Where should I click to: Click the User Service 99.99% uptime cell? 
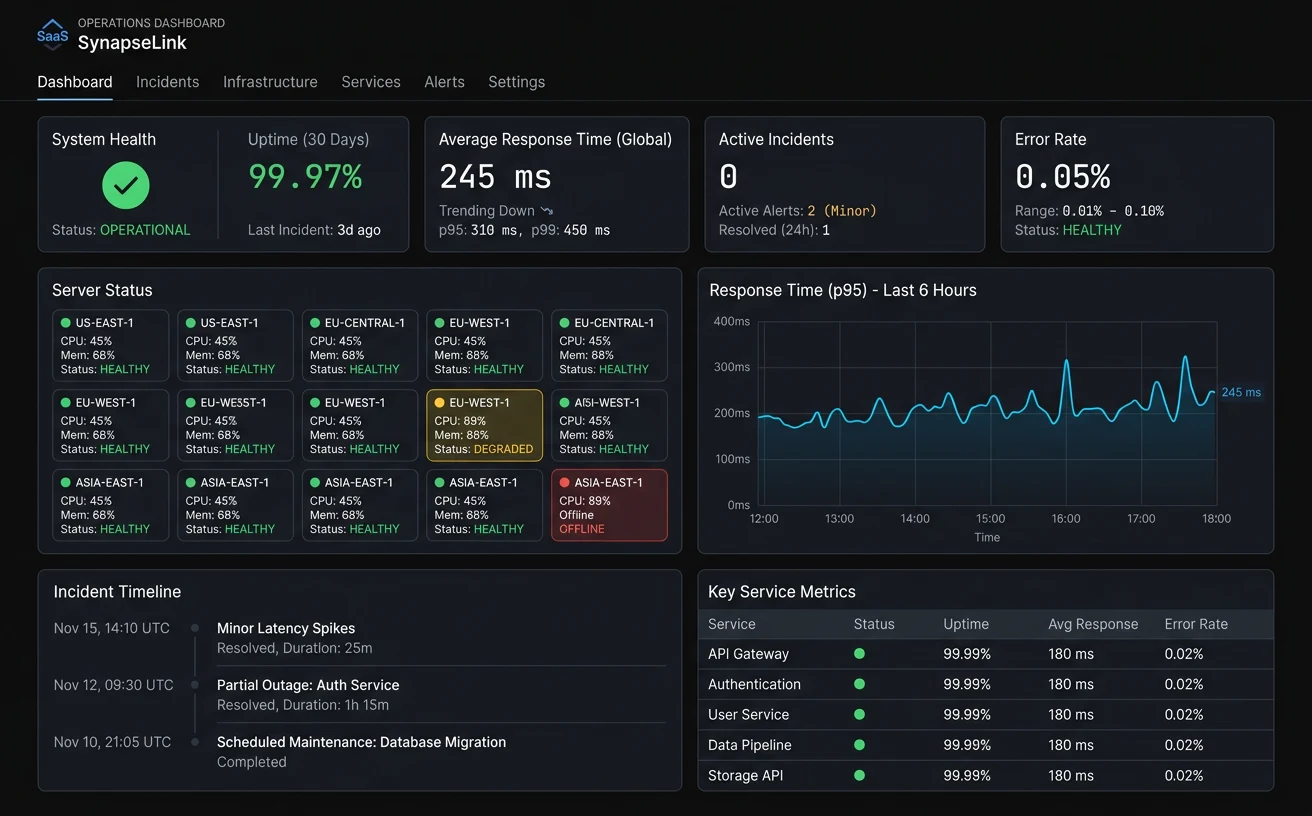click(x=967, y=714)
